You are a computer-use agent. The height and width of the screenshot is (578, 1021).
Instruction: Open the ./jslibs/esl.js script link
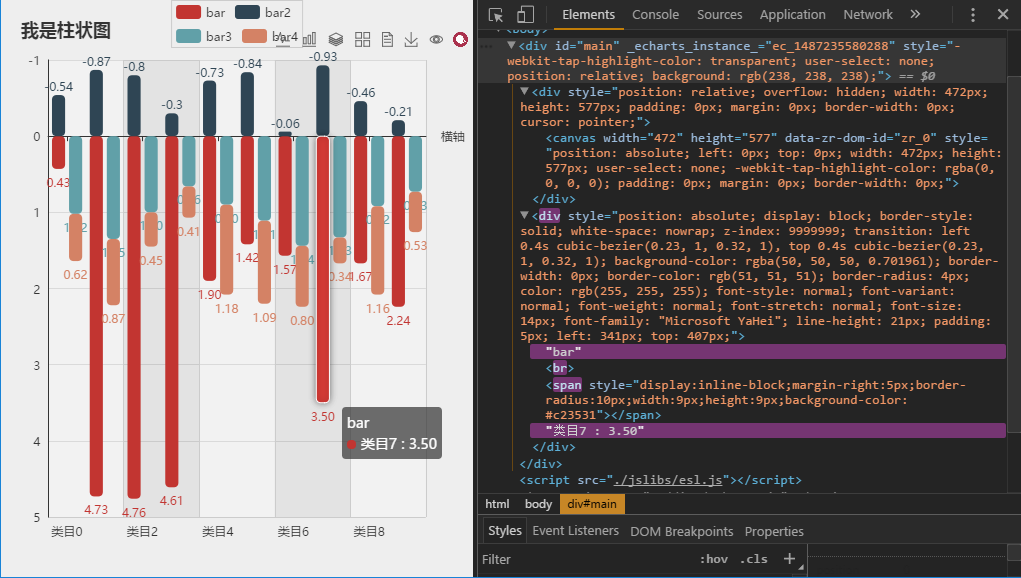667,480
